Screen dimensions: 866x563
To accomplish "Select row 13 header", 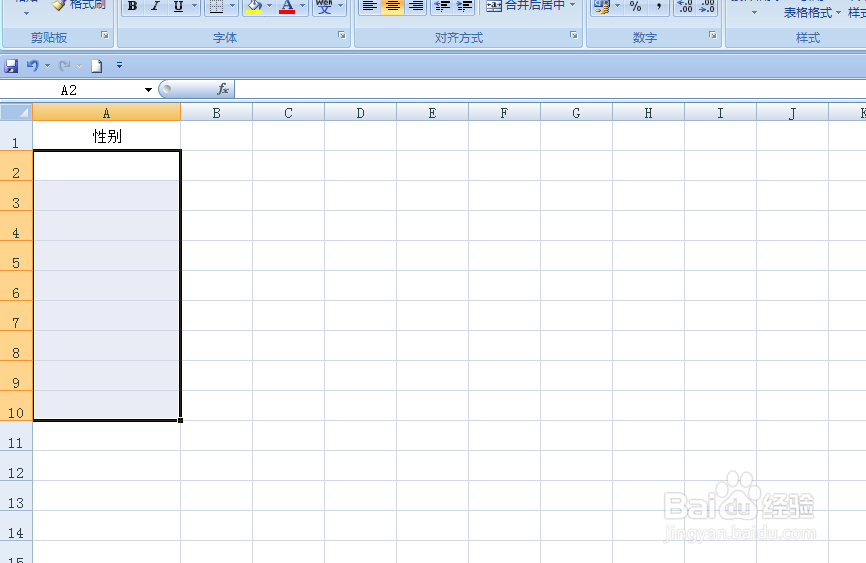I will [x=16, y=496].
